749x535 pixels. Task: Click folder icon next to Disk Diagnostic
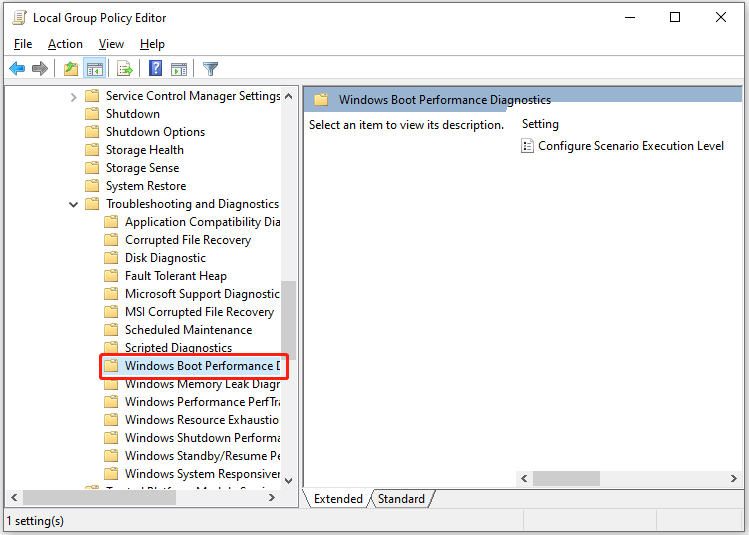pos(111,258)
